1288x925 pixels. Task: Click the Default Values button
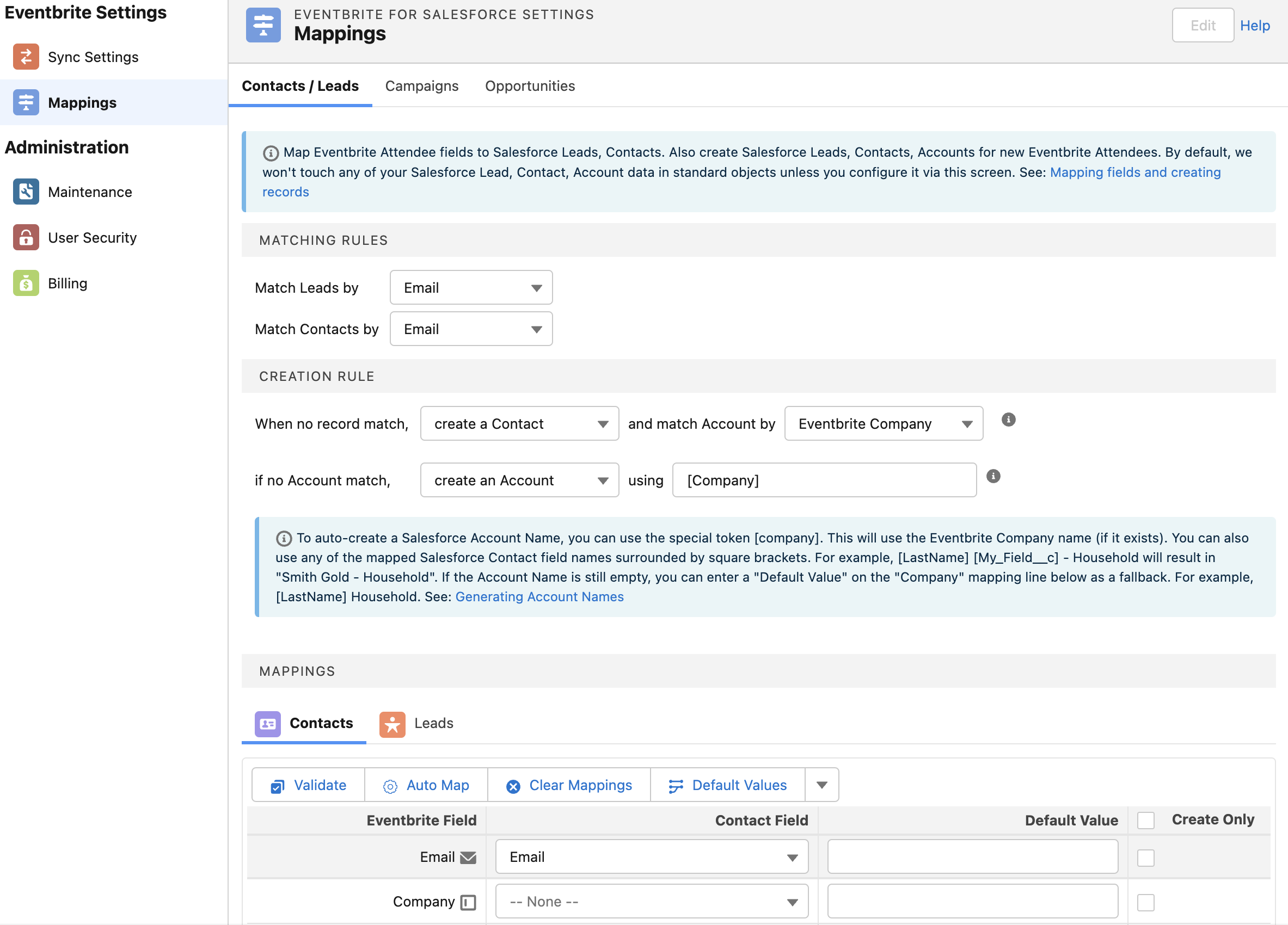click(x=727, y=785)
